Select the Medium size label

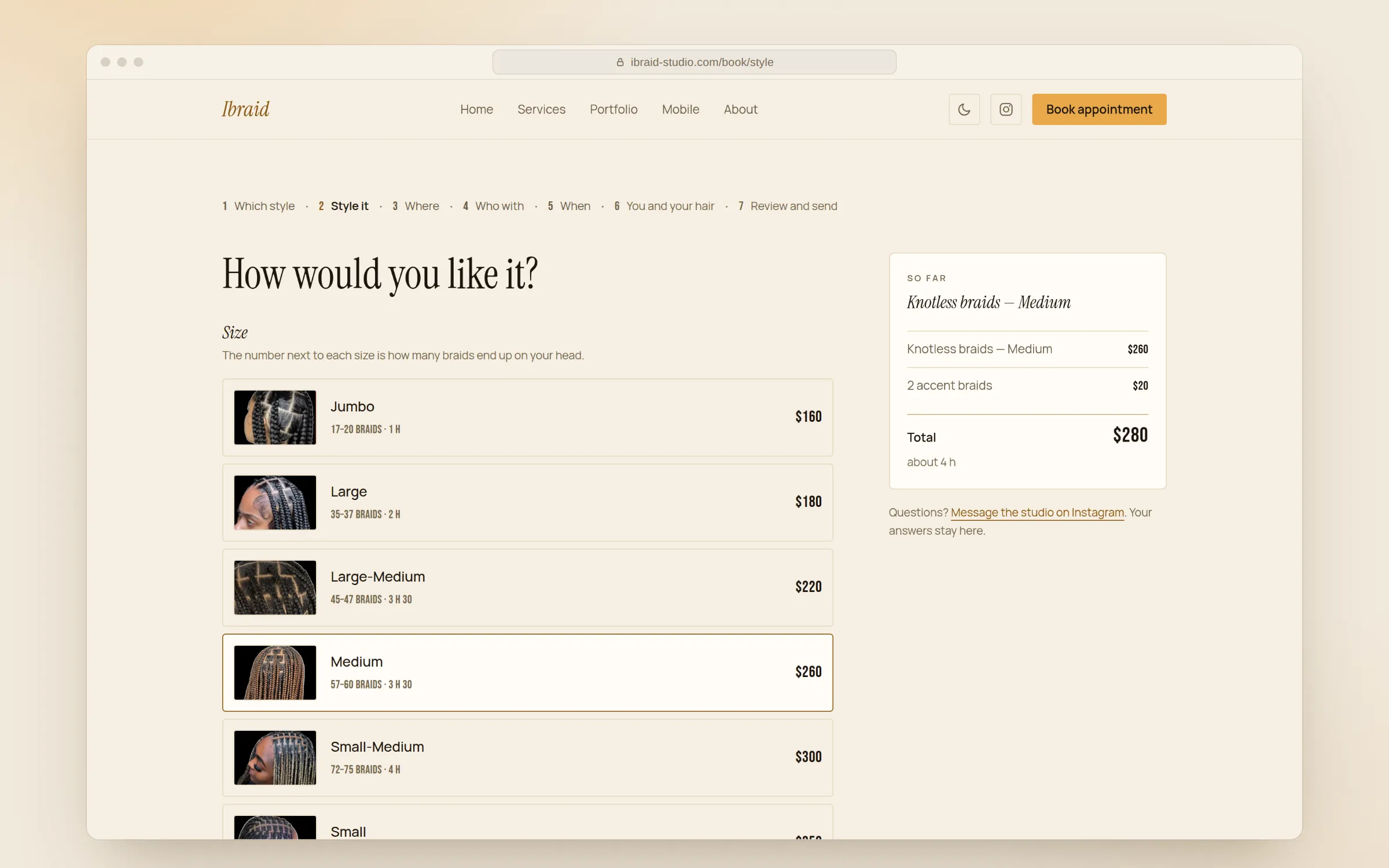[x=357, y=662]
